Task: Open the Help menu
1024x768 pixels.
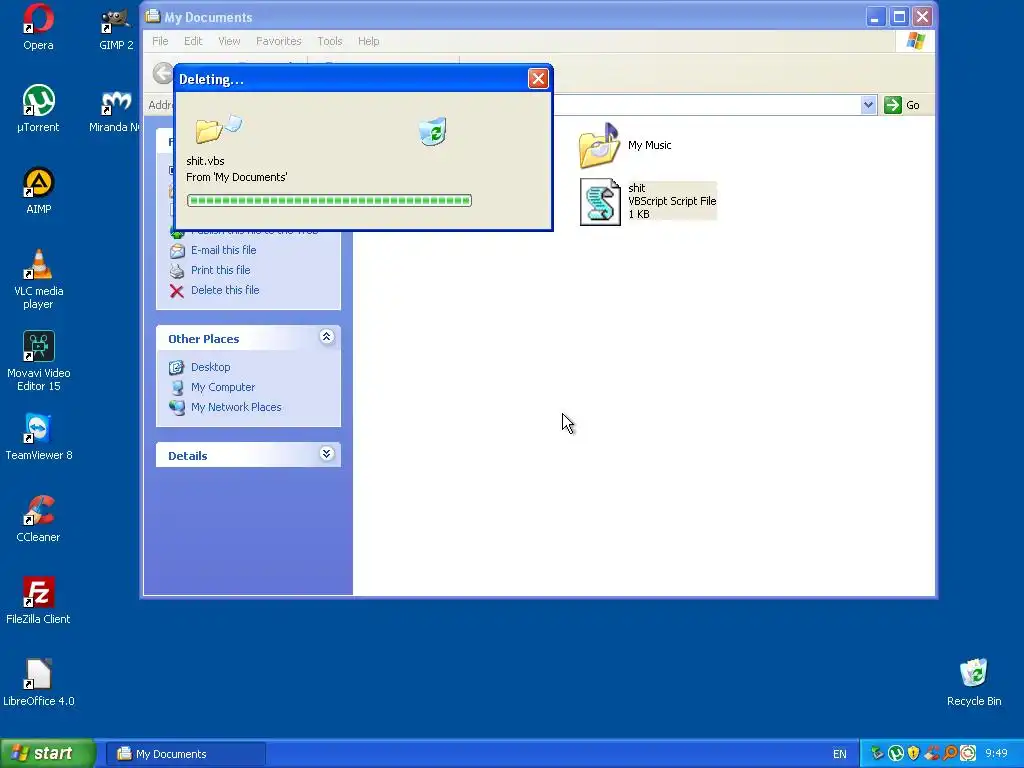Action: (368, 41)
